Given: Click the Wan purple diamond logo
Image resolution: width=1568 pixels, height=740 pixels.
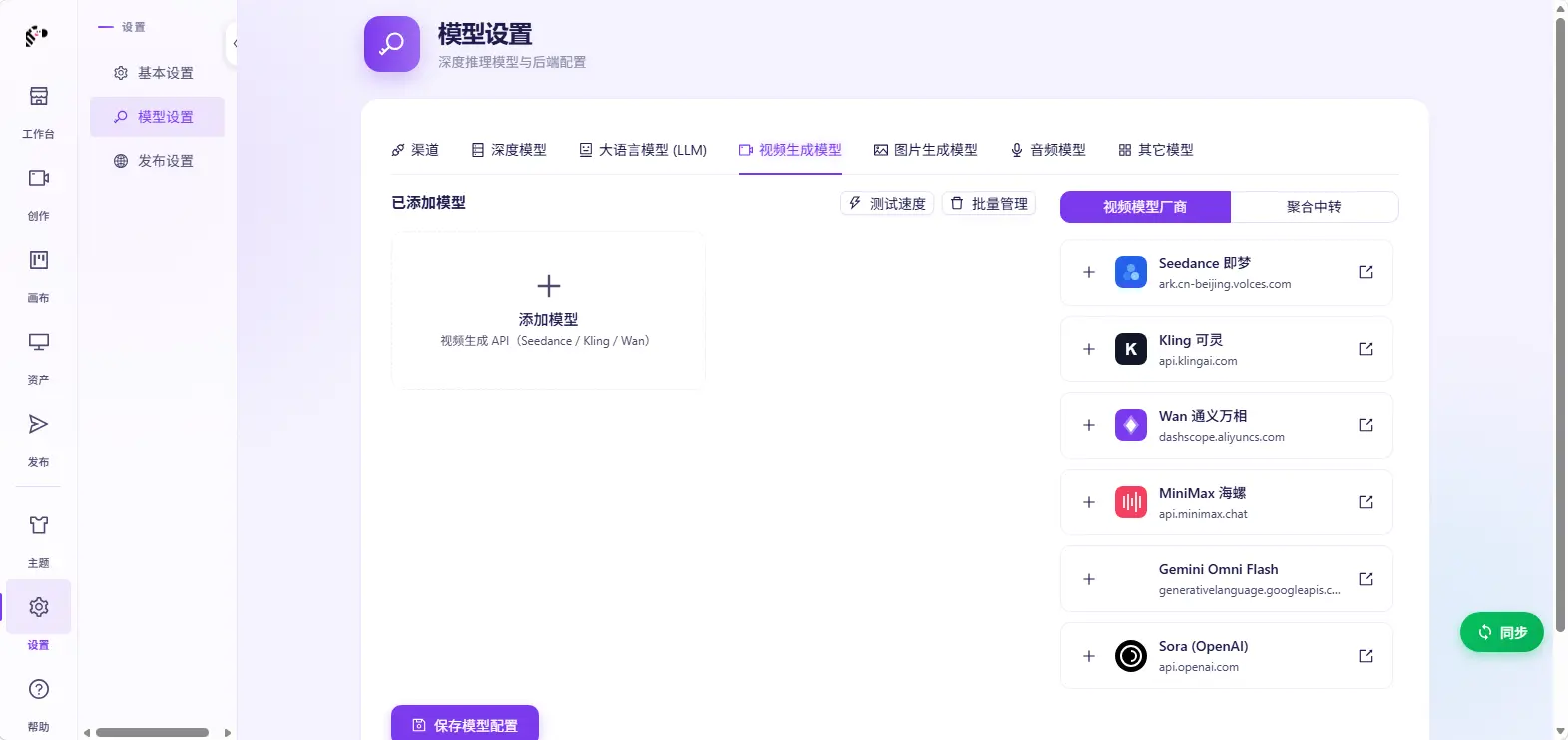Looking at the screenshot, I should coord(1131,425).
